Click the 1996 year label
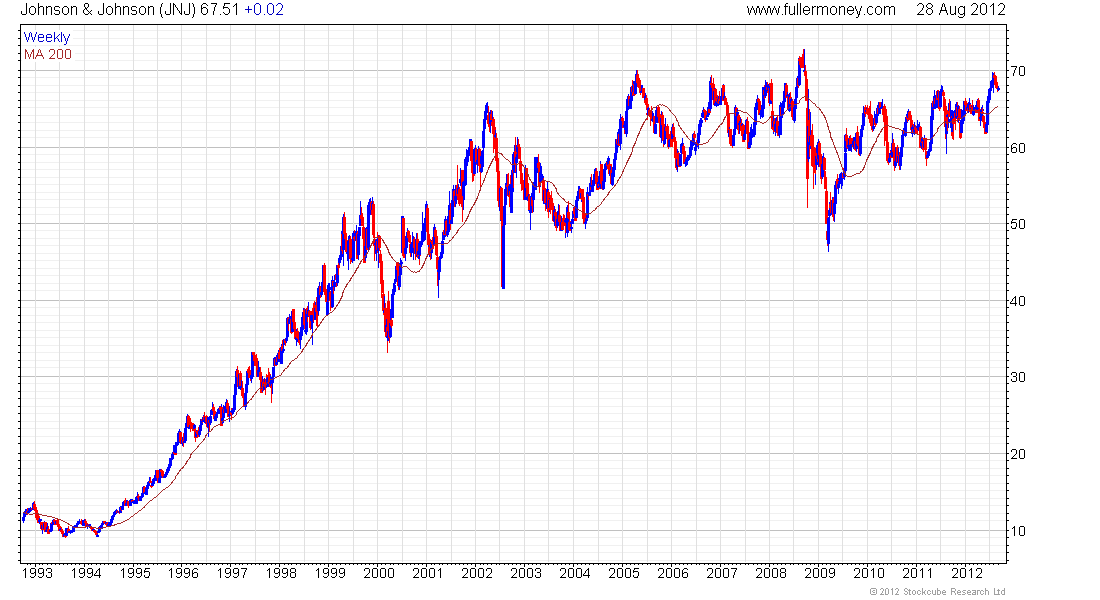The width and height of the screenshot is (1100, 600). (183, 573)
